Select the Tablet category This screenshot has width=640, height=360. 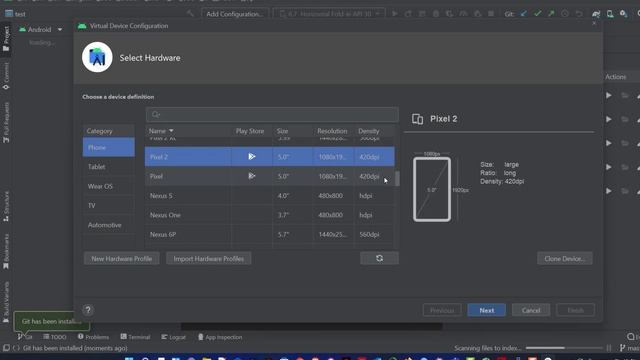109,167
